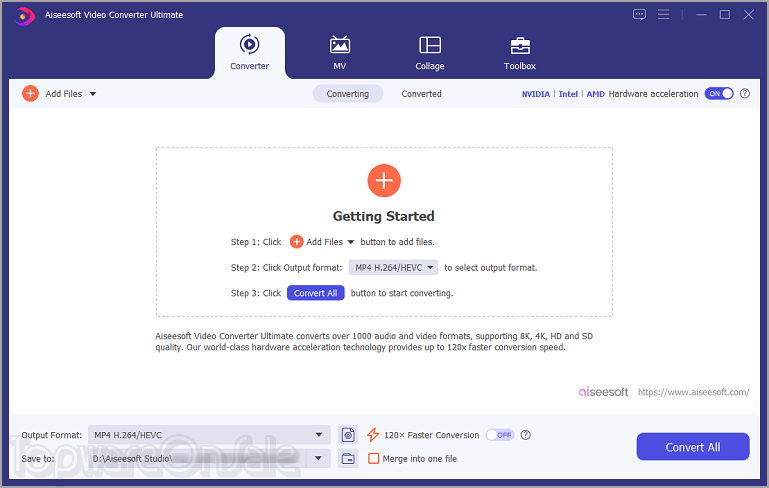Screen dimensions: 769x488
Task: Toggle Hardware acceleration switch off
Action: tap(719, 94)
